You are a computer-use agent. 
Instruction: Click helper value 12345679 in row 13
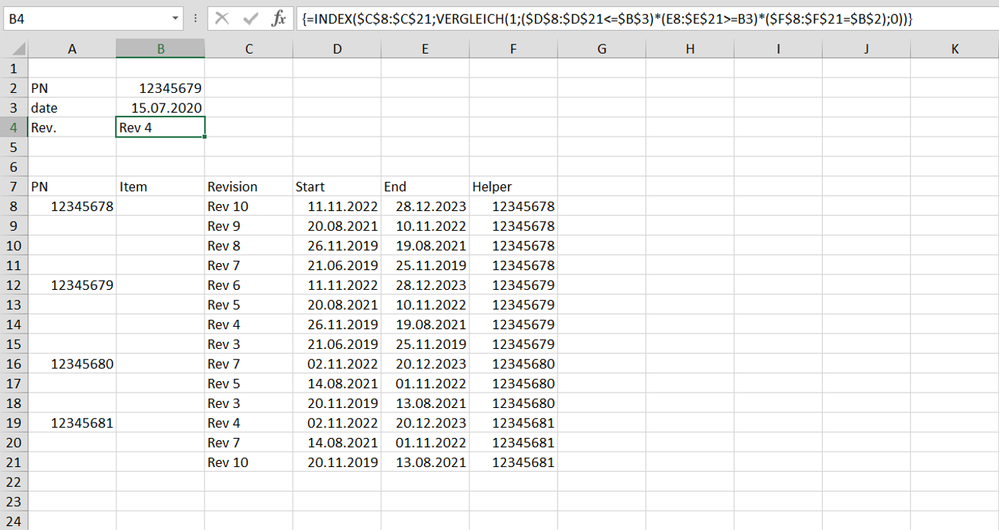click(x=513, y=304)
